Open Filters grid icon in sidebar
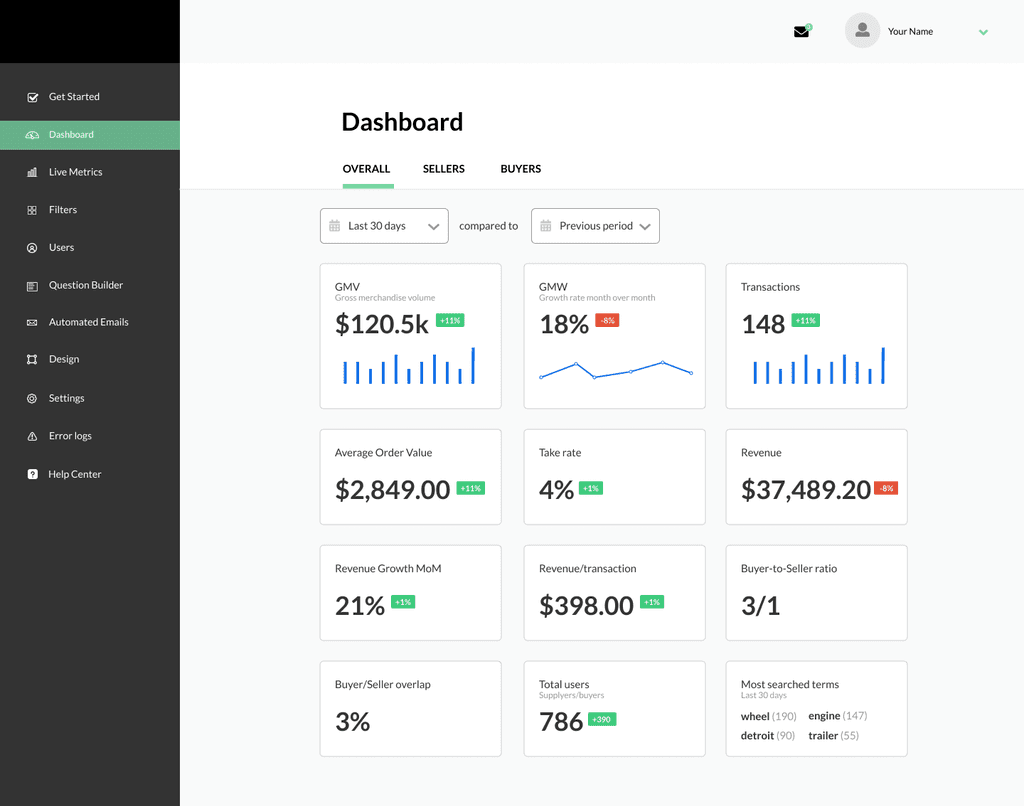The image size is (1024, 806). [32, 210]
